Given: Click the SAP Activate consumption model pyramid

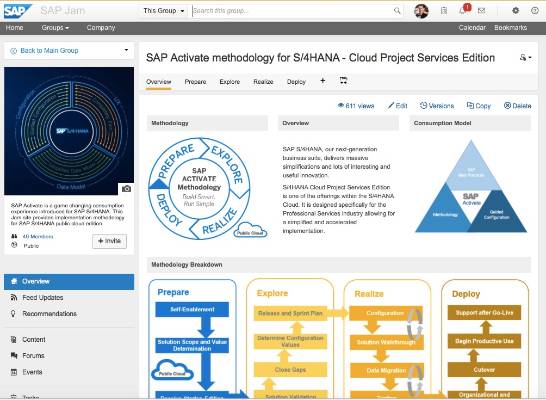Looking at the screenshot, I should pos(471,186).
